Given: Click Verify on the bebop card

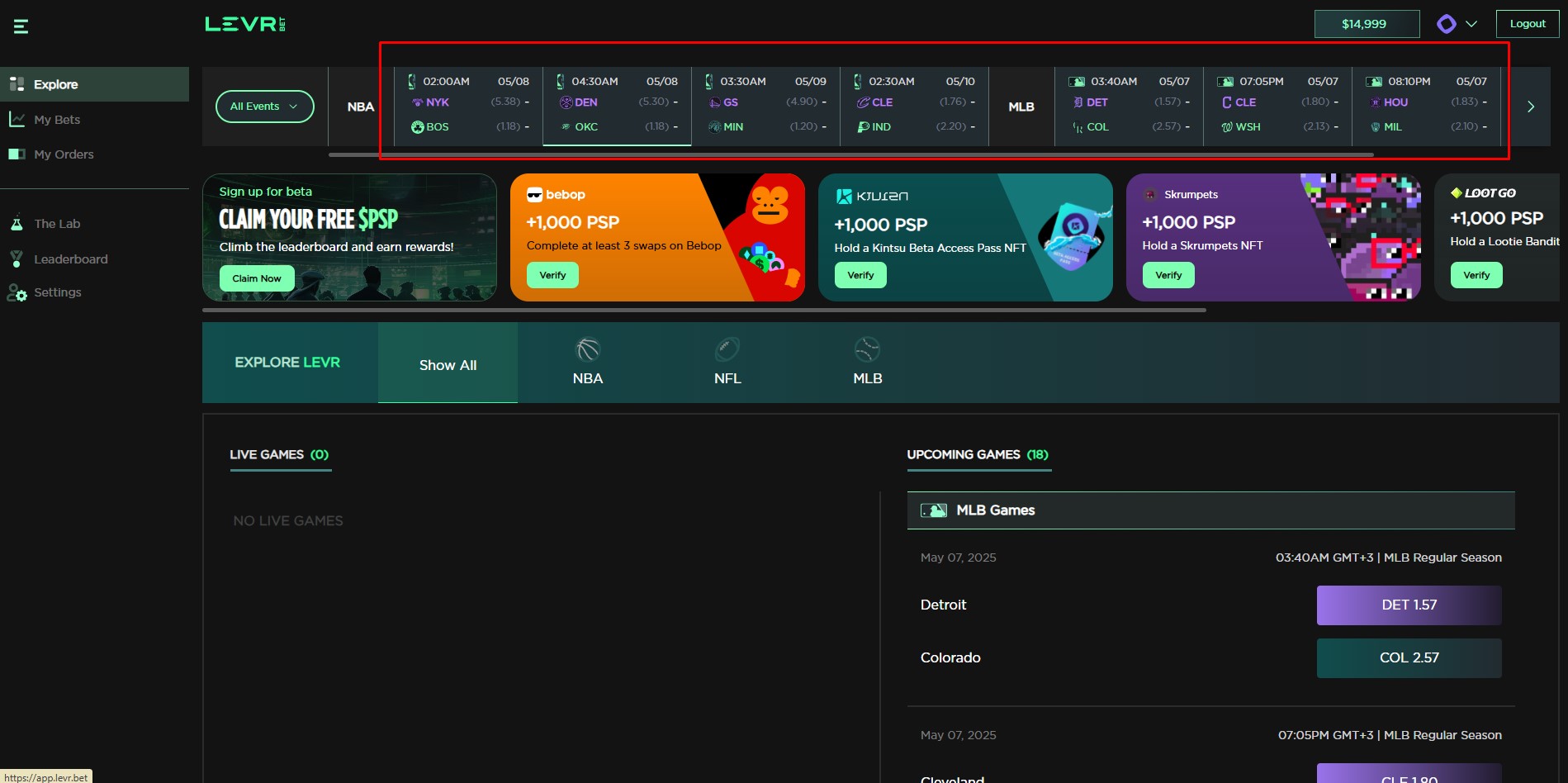Looking at the screenshot, I should [x=552, y=275].
